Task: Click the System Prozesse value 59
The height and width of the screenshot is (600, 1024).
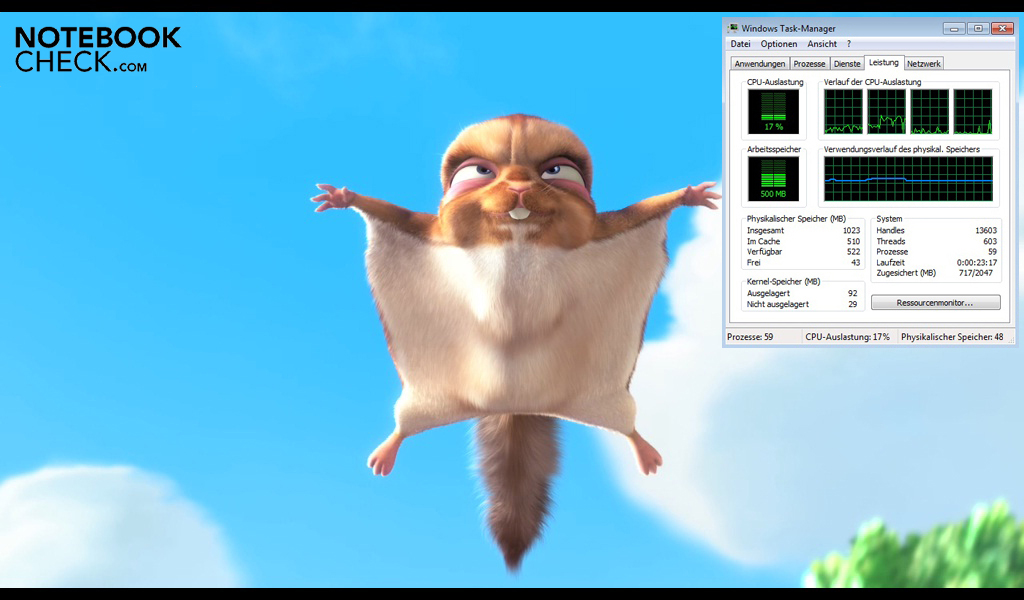Action: click(x=992, y=252)
